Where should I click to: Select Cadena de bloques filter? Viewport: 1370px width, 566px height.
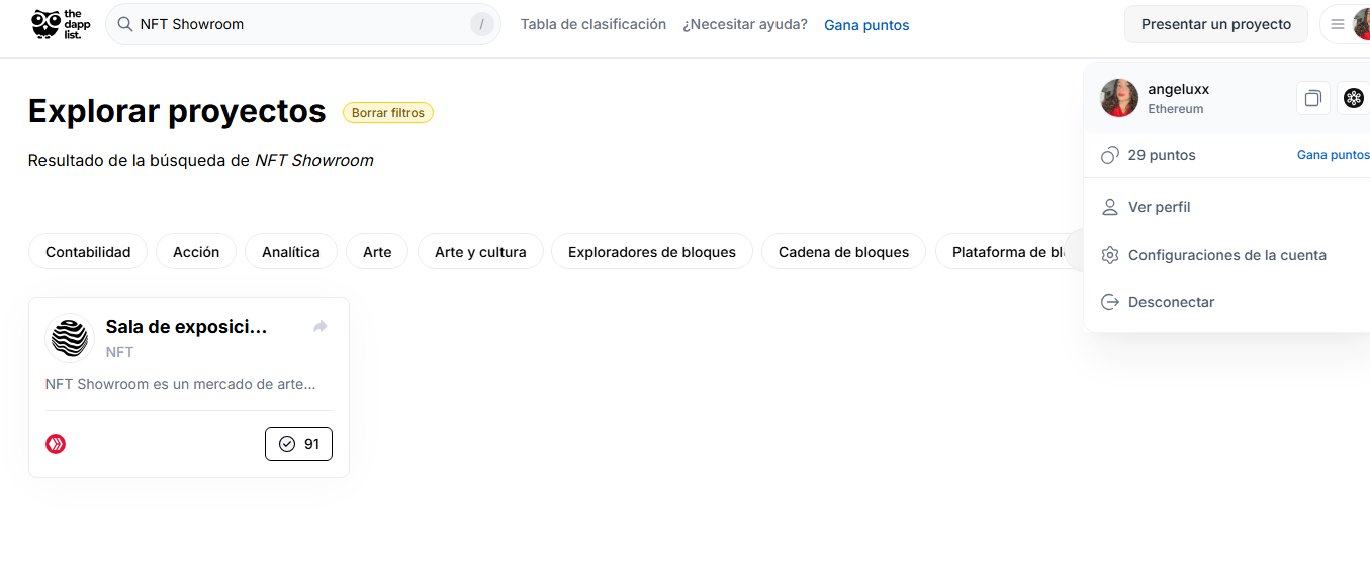click(844, 252)
